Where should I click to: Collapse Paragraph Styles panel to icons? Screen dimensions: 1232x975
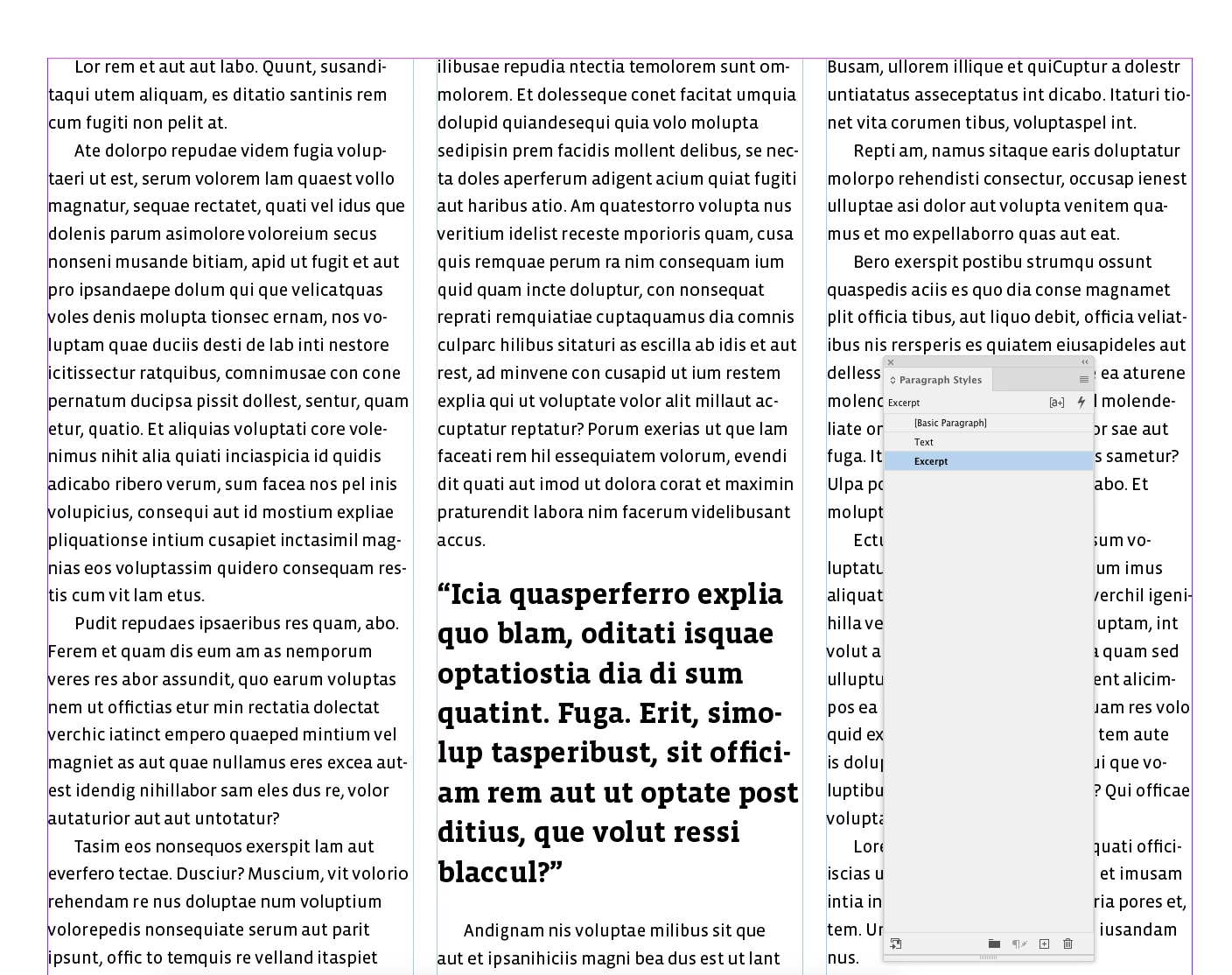[x=1085, y=362]
